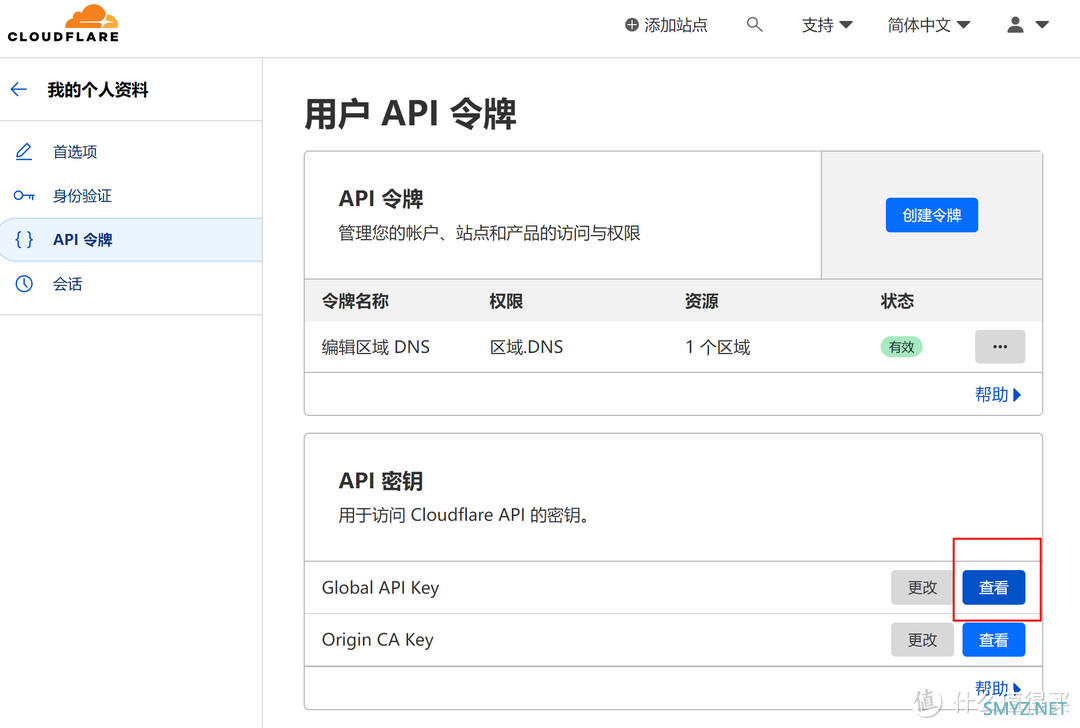Viewport: 1080px width, 728px height.
Task: Click the Cloudflare logo
Action: 63,24
